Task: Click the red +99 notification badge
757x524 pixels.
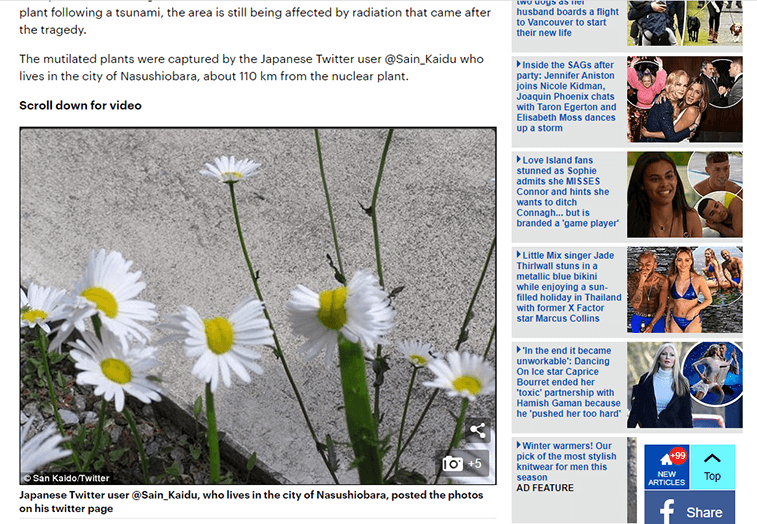Action: [x=678, y=455]
